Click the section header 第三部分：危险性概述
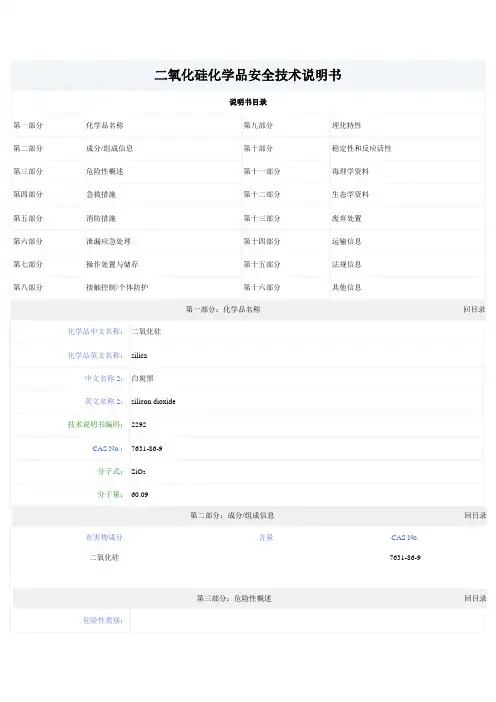 click(234, 598)
